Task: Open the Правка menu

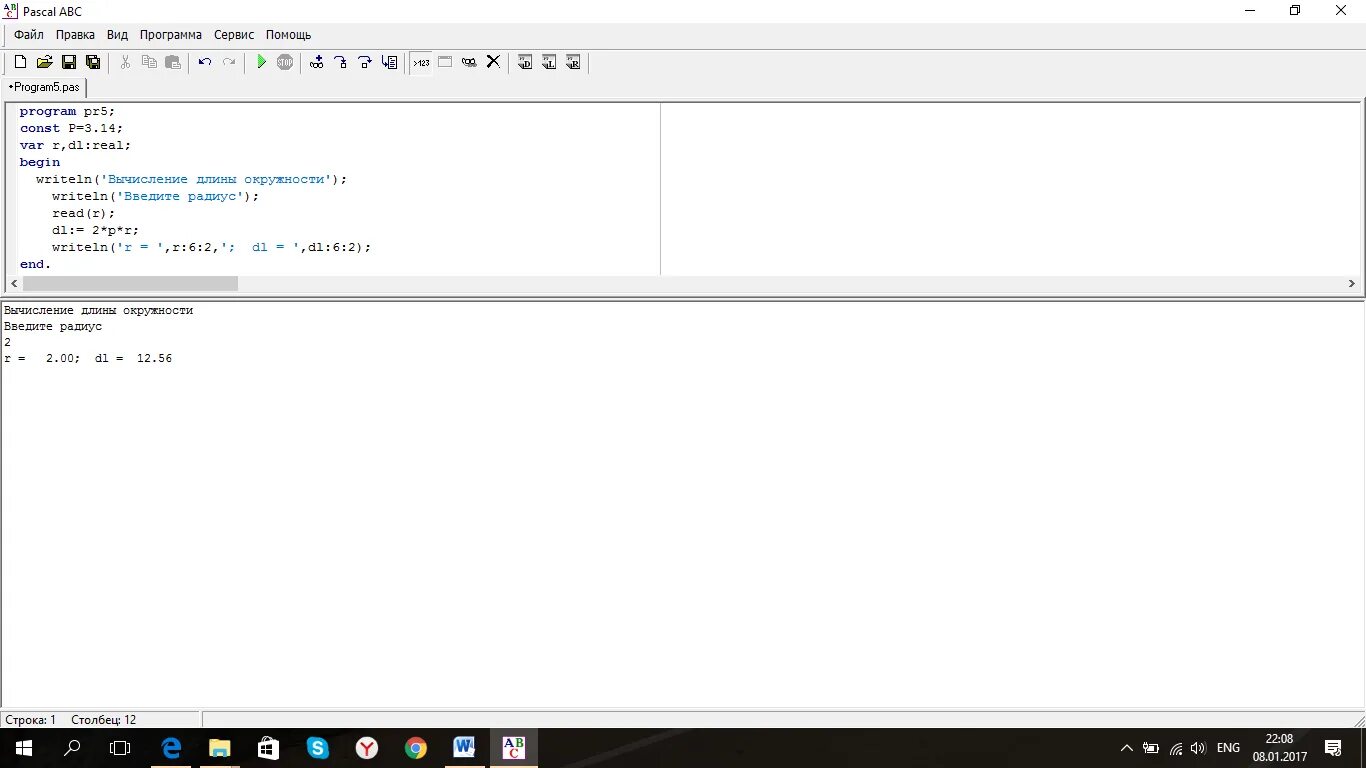Action: pos(75,35)
